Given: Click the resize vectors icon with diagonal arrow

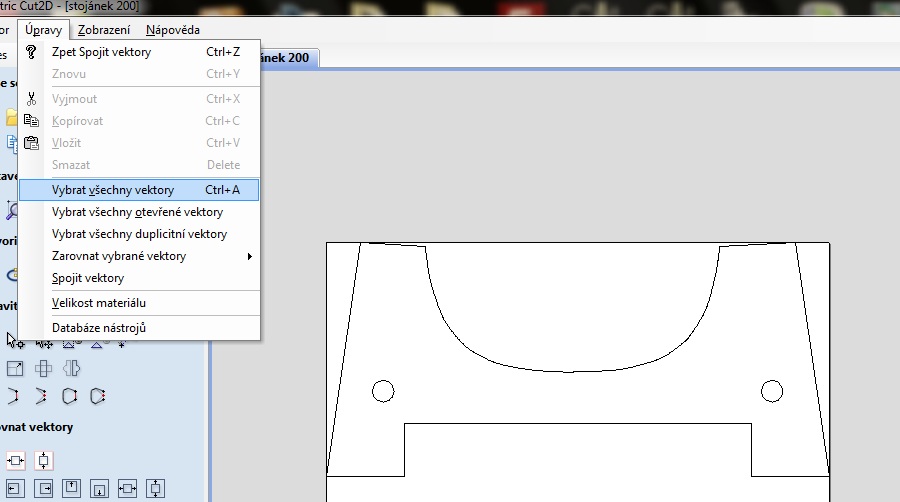Looking at the screenshot, I should [x=16, y=369].
